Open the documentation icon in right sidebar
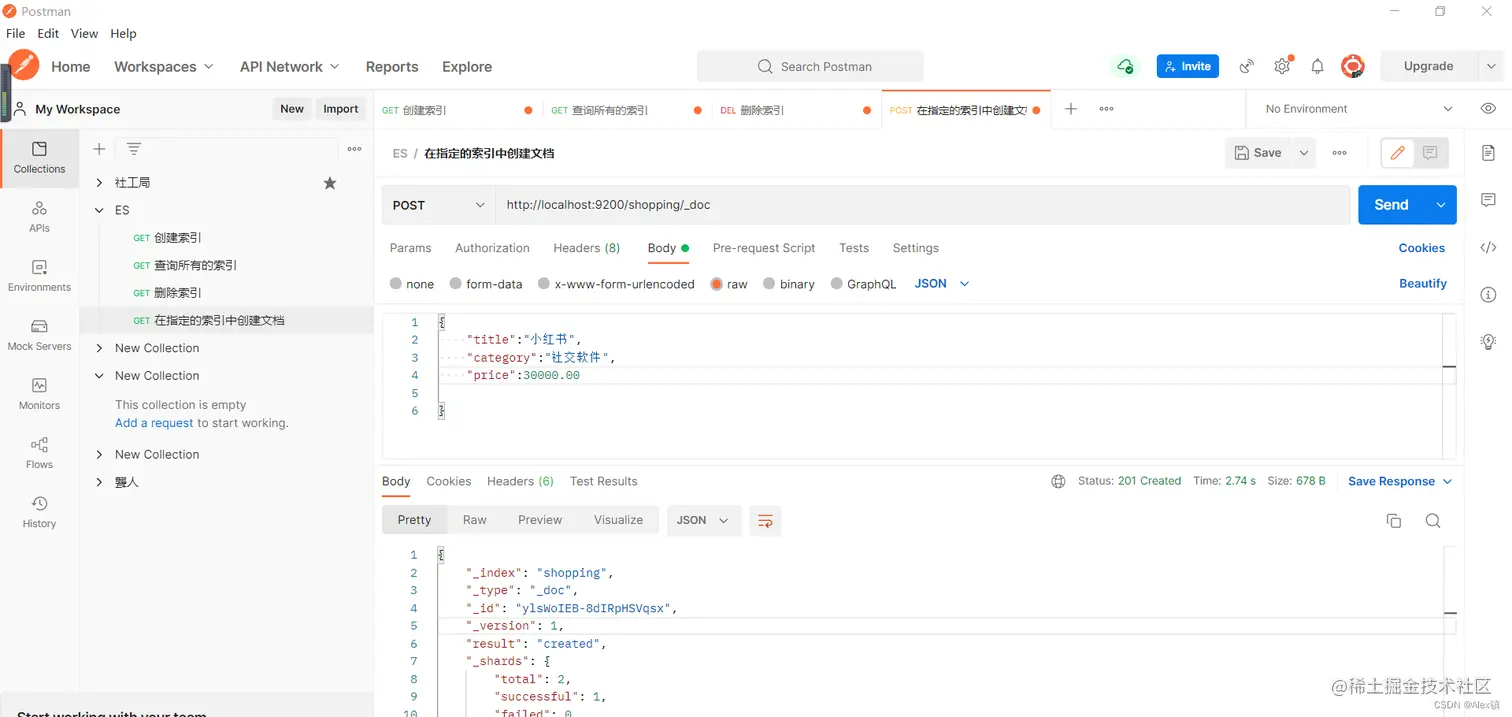The image size is (1512, 717). (x=1488, y=153)
